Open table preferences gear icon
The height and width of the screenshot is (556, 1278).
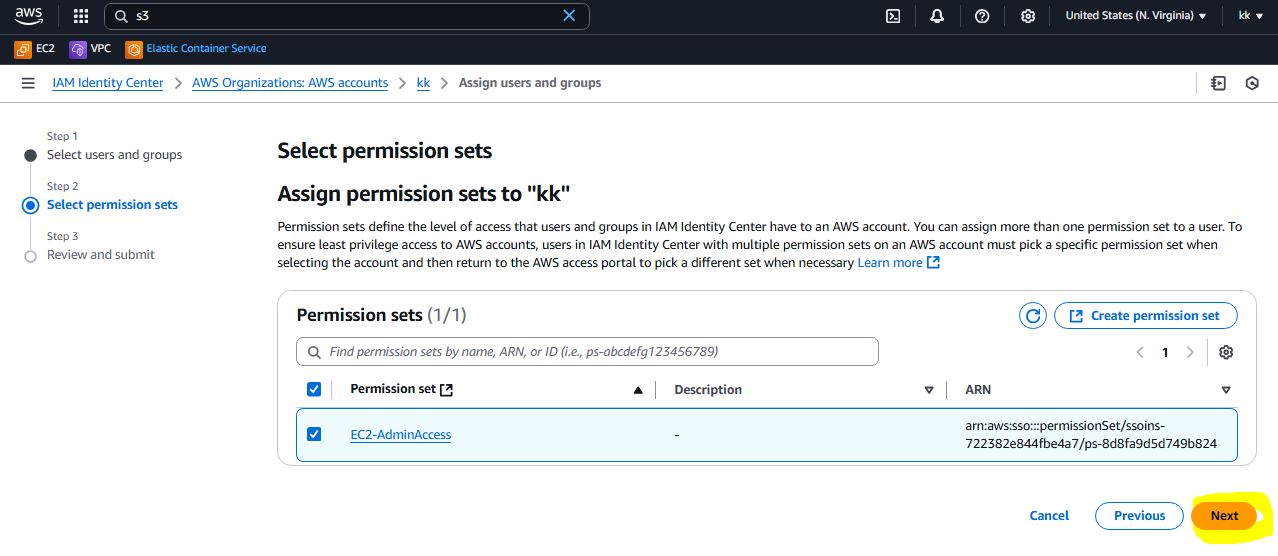coord(1226,352)
